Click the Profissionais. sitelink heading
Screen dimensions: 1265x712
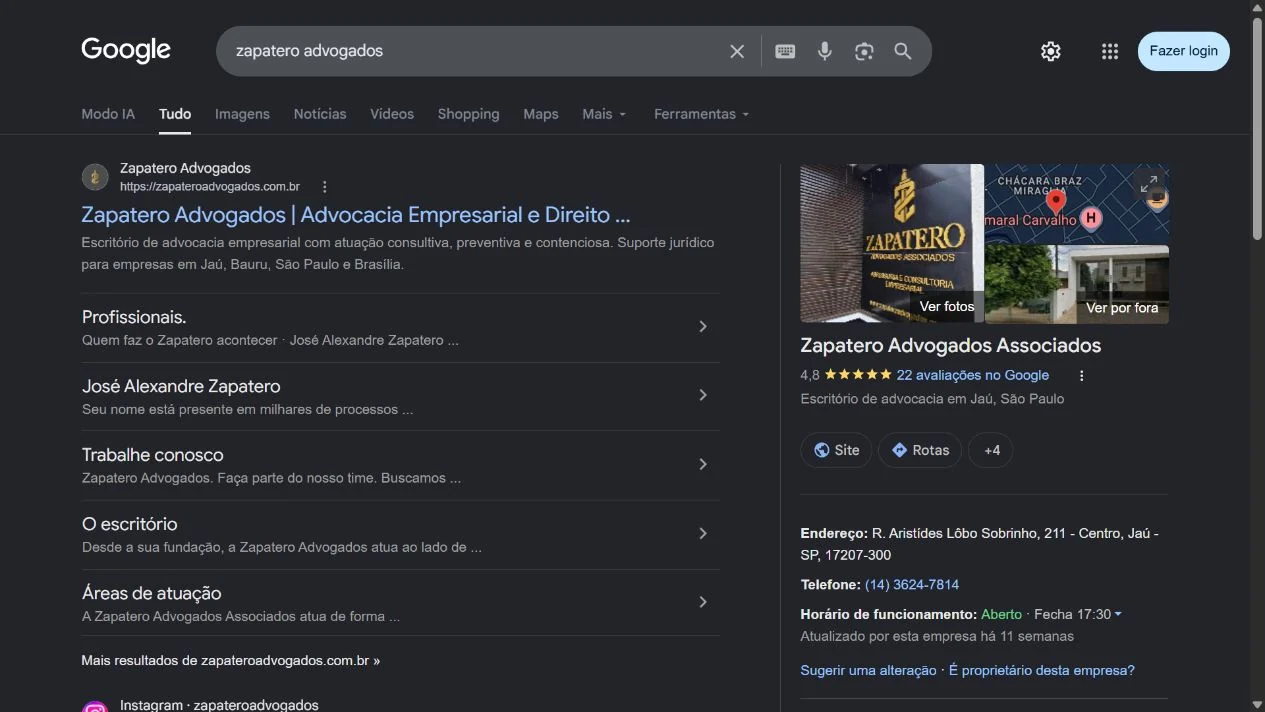click(134, 317)
